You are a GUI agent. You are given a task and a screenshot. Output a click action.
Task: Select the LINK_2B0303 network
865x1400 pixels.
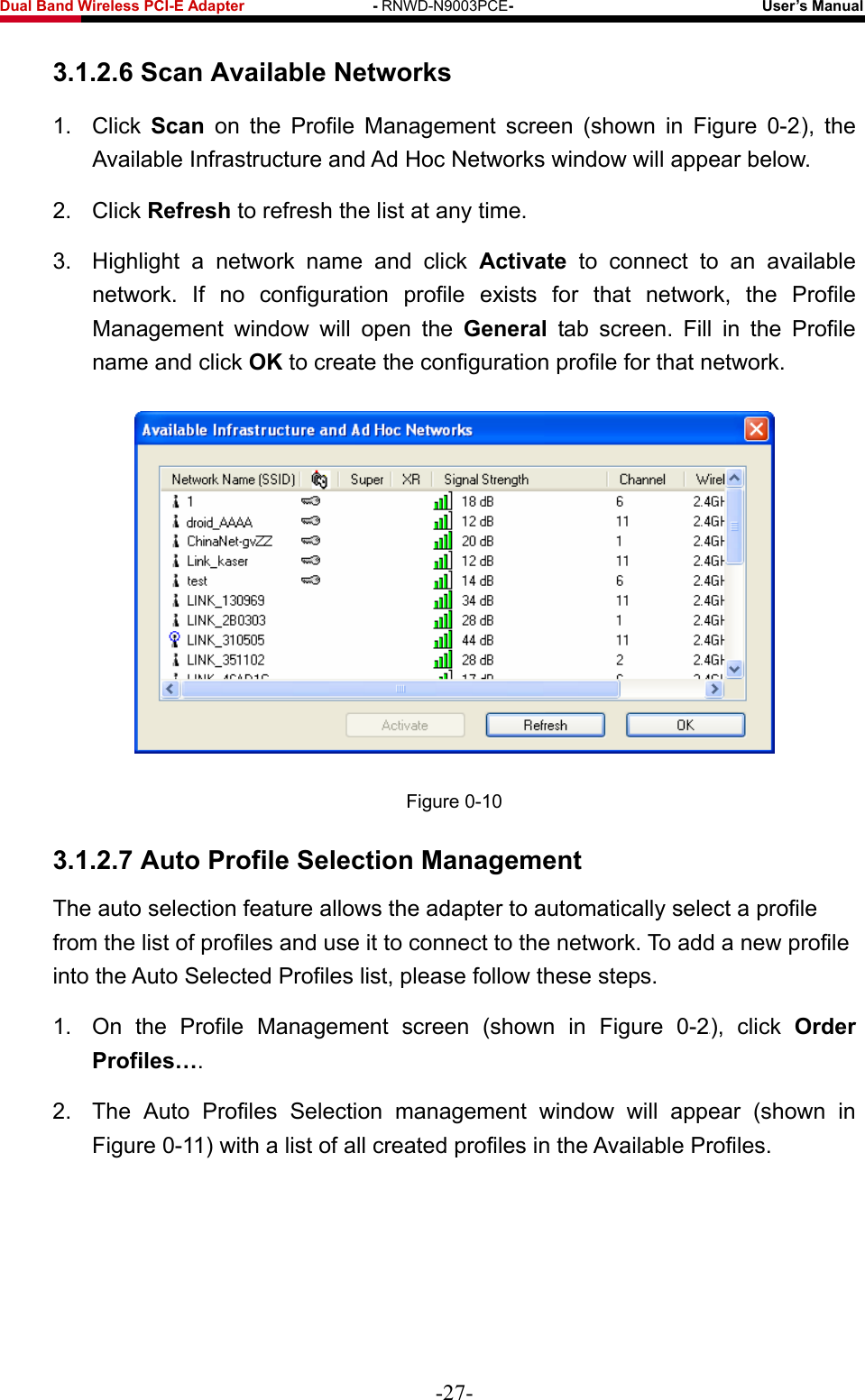click(225, 620)
